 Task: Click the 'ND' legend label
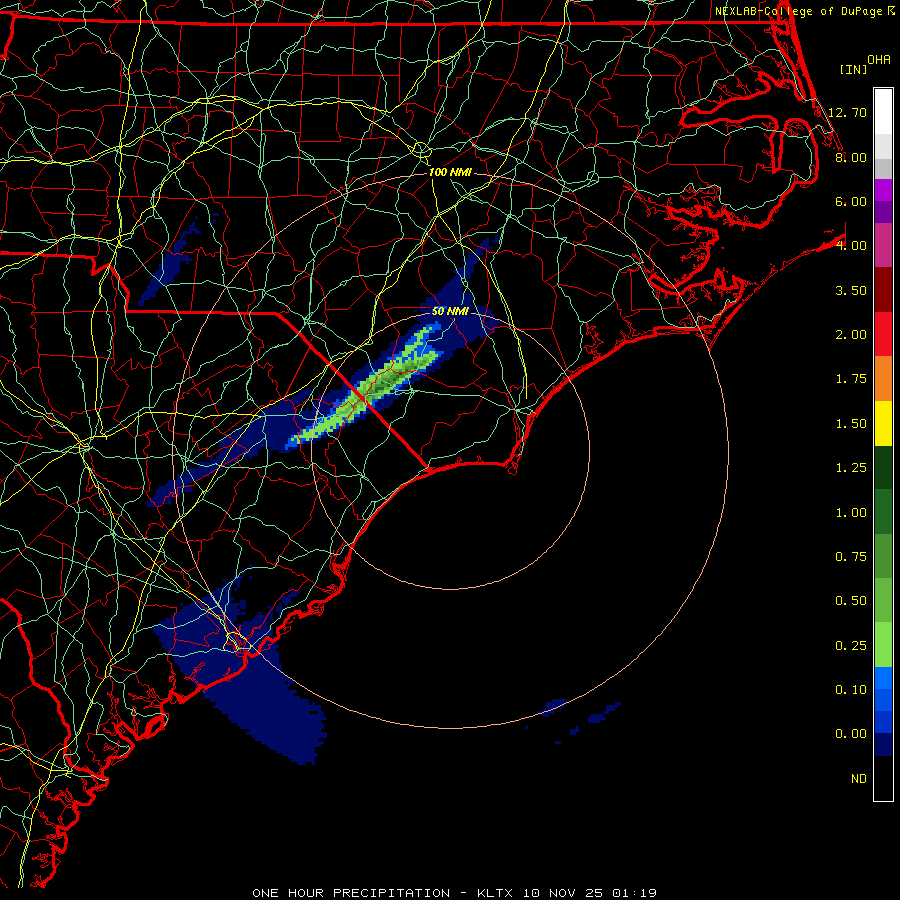859,779
